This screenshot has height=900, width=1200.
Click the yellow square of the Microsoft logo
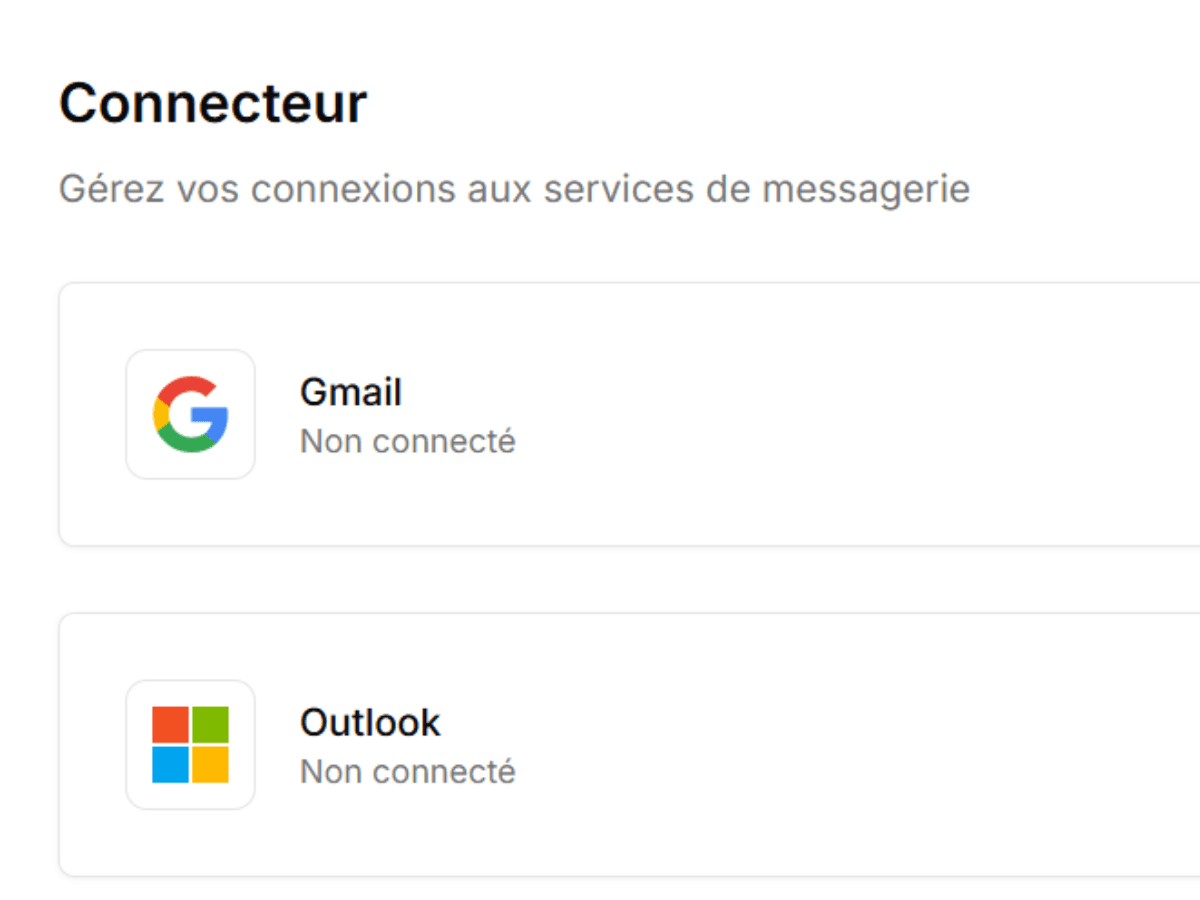pos(212,766)
